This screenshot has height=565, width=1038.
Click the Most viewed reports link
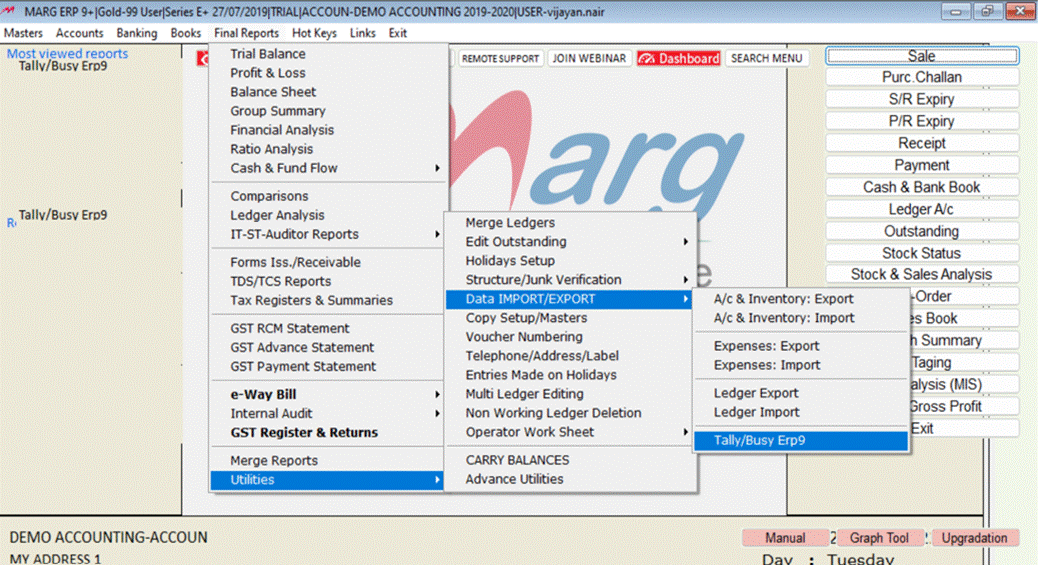(x=68, y=54)
